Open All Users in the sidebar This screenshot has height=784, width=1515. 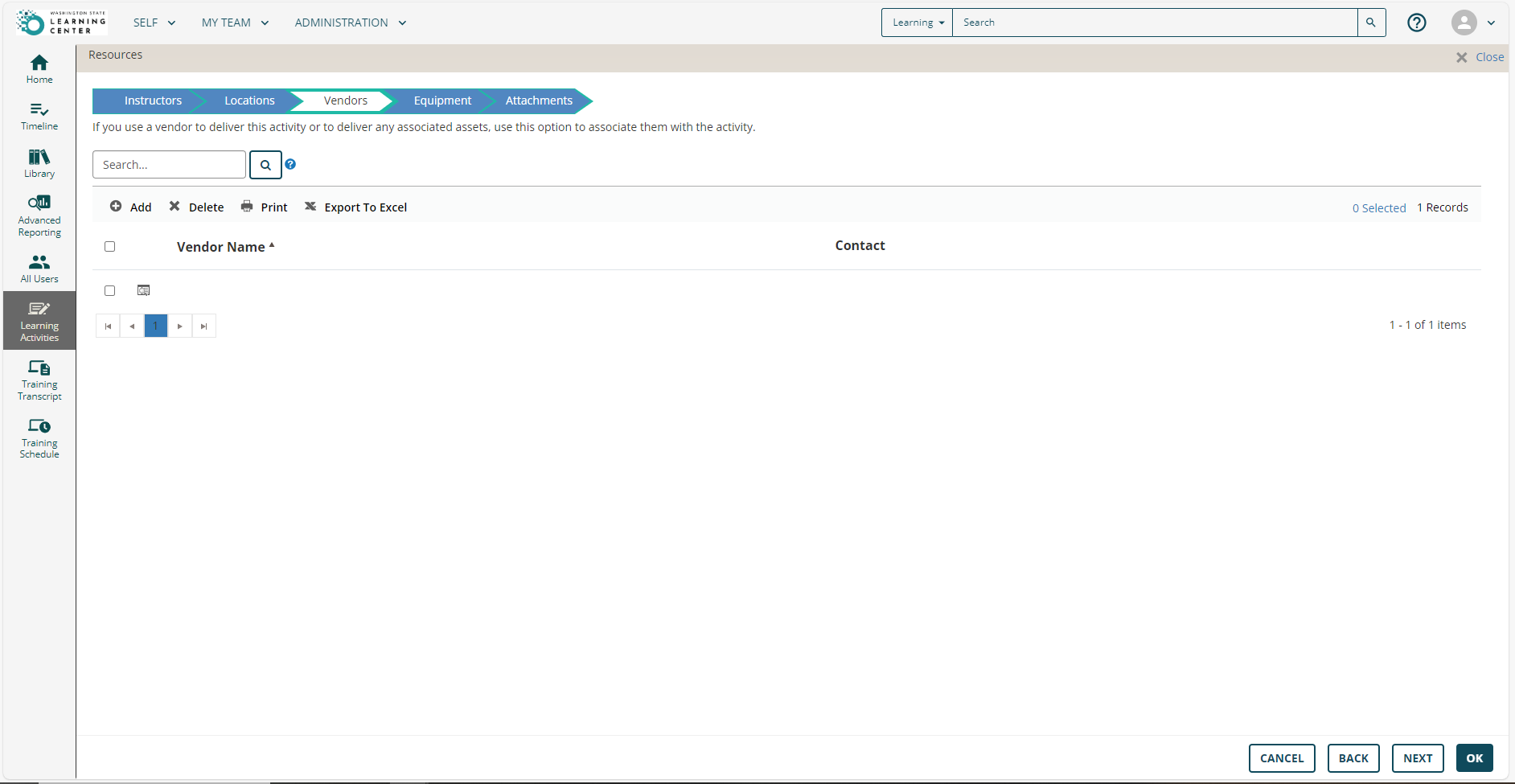coord(39,269)
